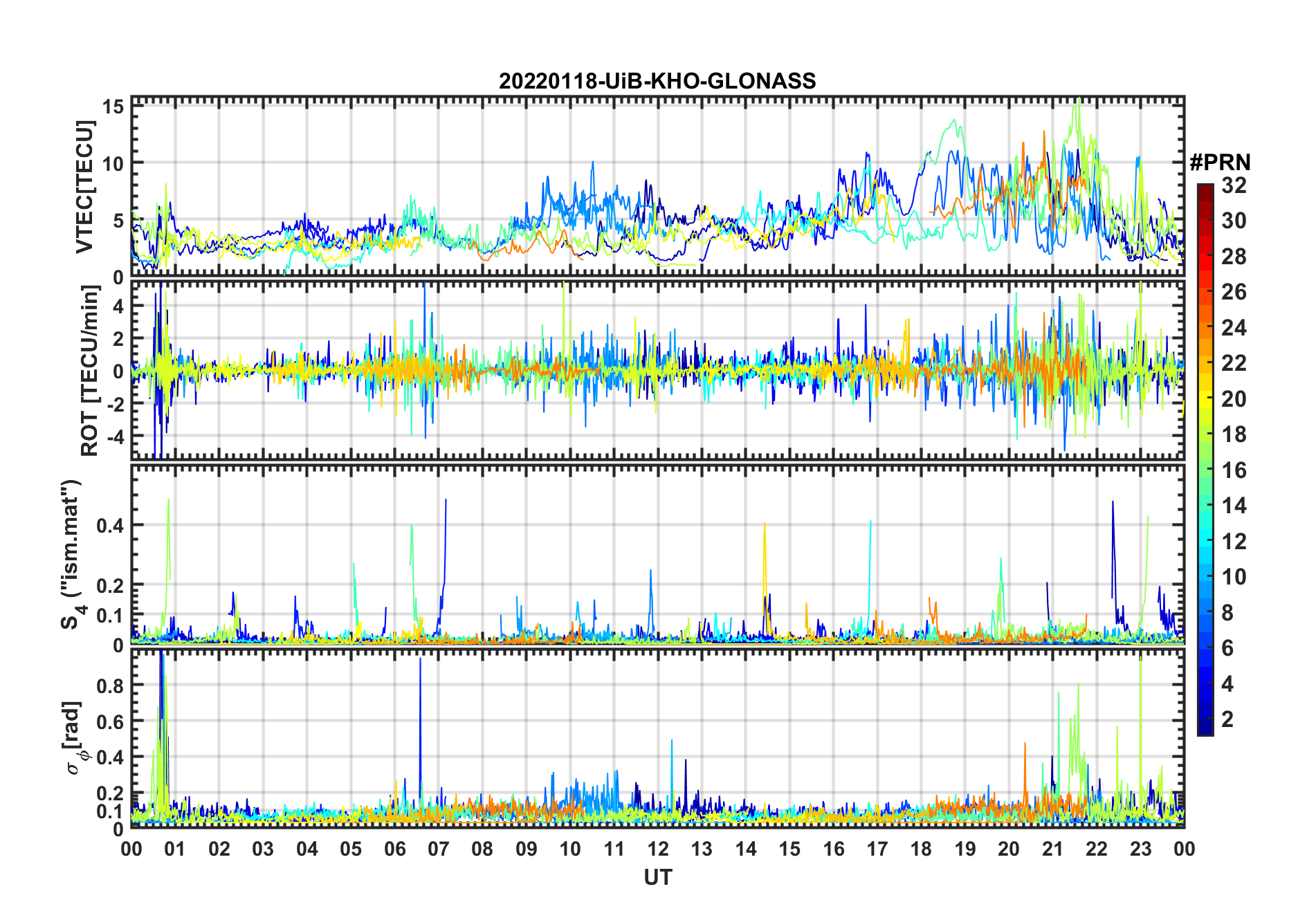This screenshot has height=920, width=1316.
Task: Click x-axis tick label 23
Action: point(1141,849)
